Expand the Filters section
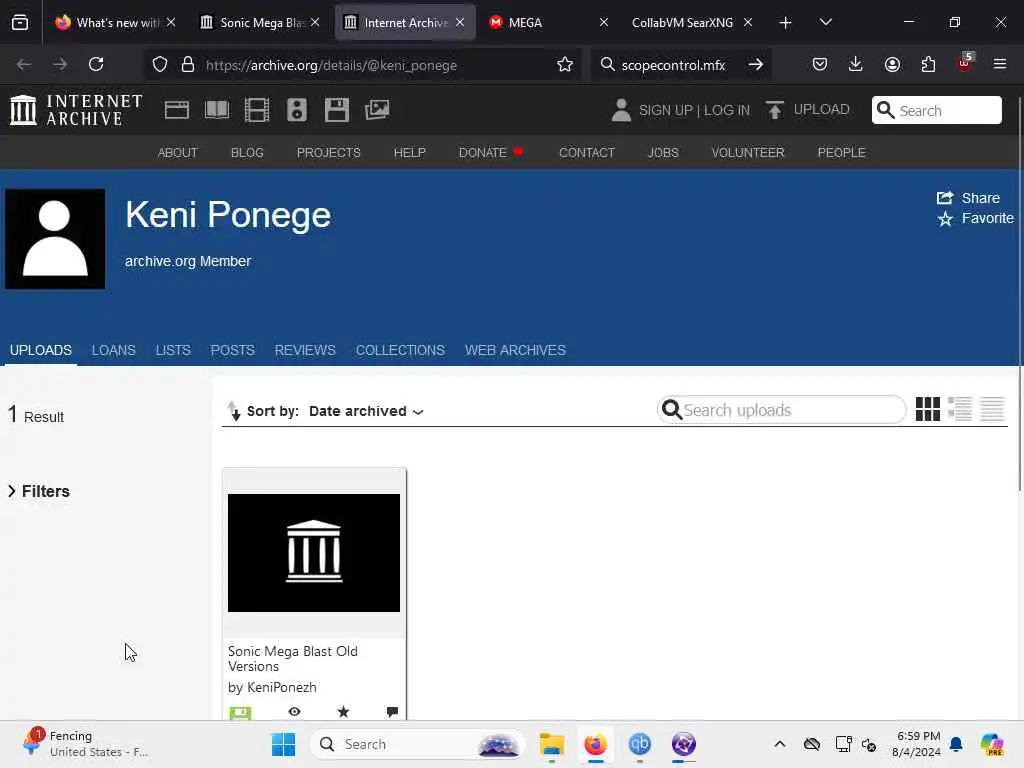This screenshot has height=768, width=1024. (x=39, y=491)
